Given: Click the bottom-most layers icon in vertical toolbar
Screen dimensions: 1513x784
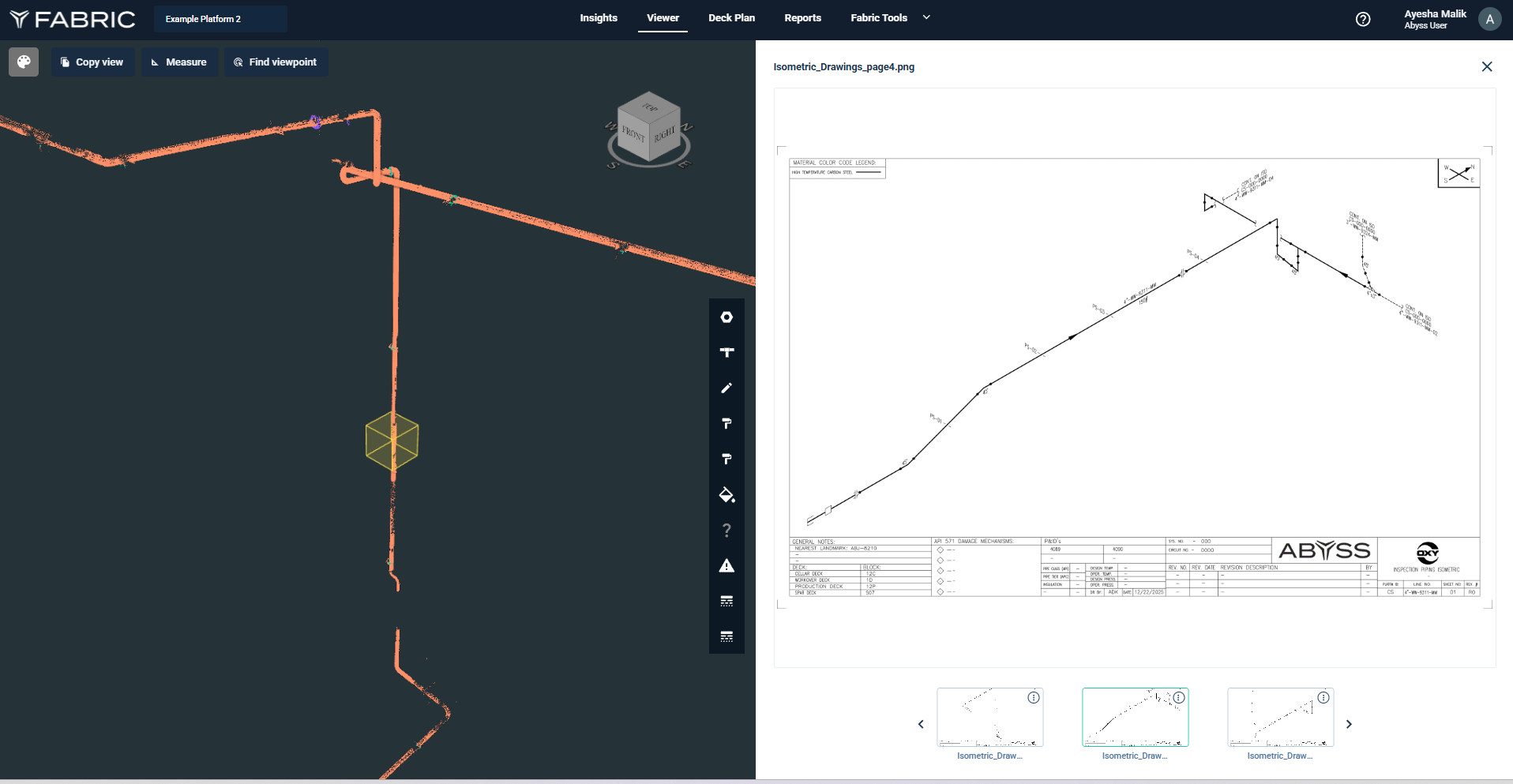Looking at the screenshot, I should coord(726,636).
